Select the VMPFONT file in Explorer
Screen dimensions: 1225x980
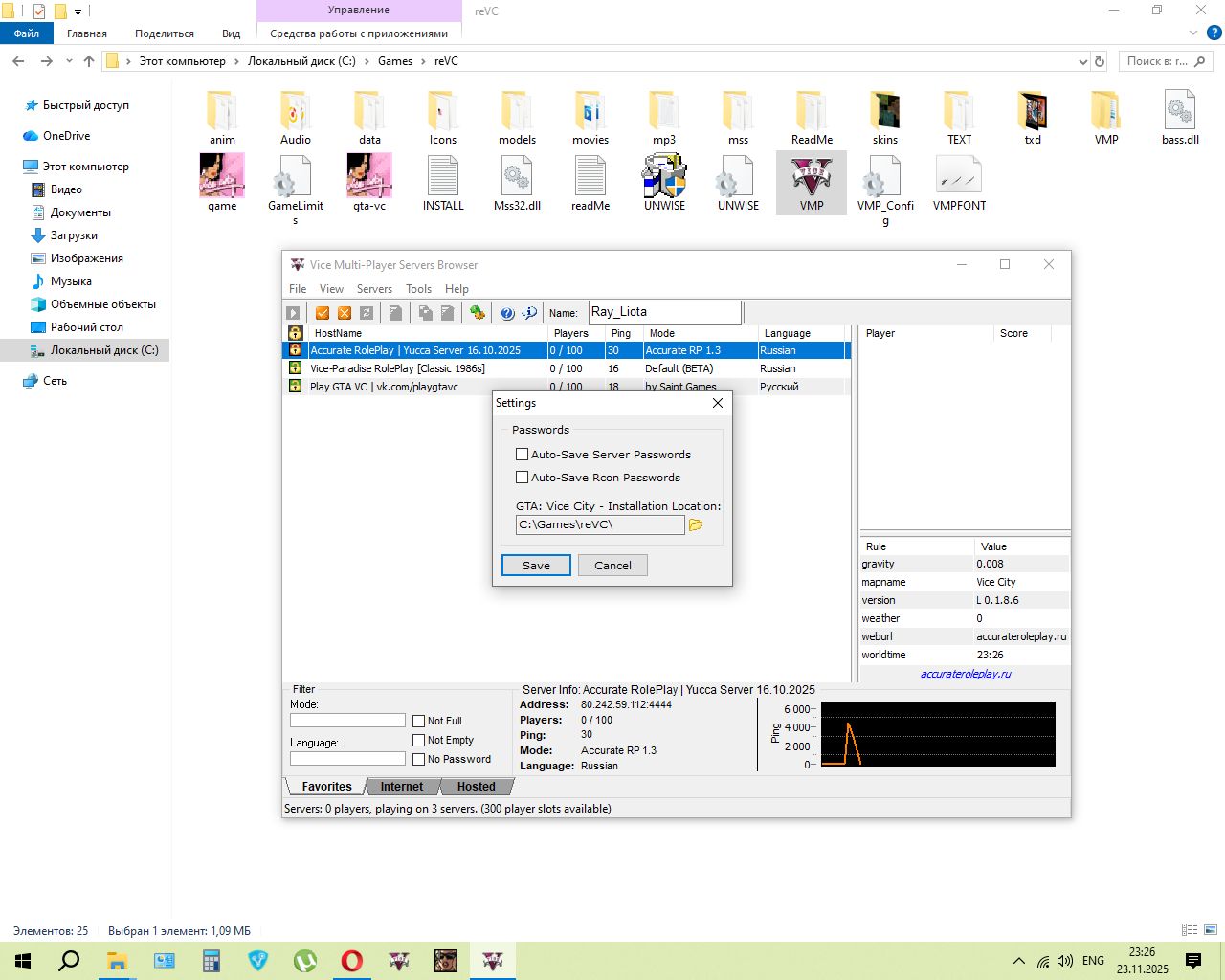click(959, 183)
